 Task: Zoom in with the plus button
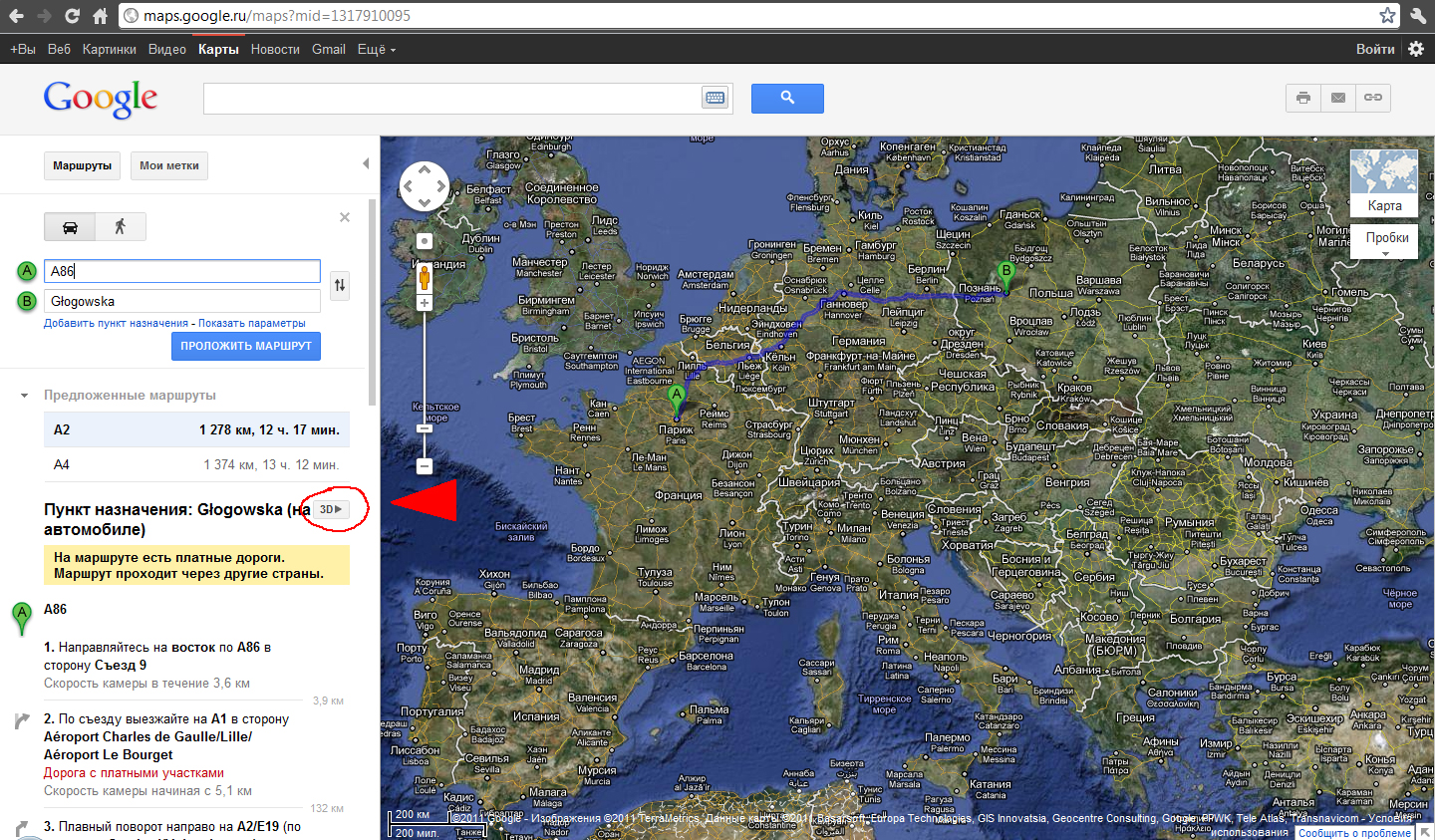(x=425, y=303)
